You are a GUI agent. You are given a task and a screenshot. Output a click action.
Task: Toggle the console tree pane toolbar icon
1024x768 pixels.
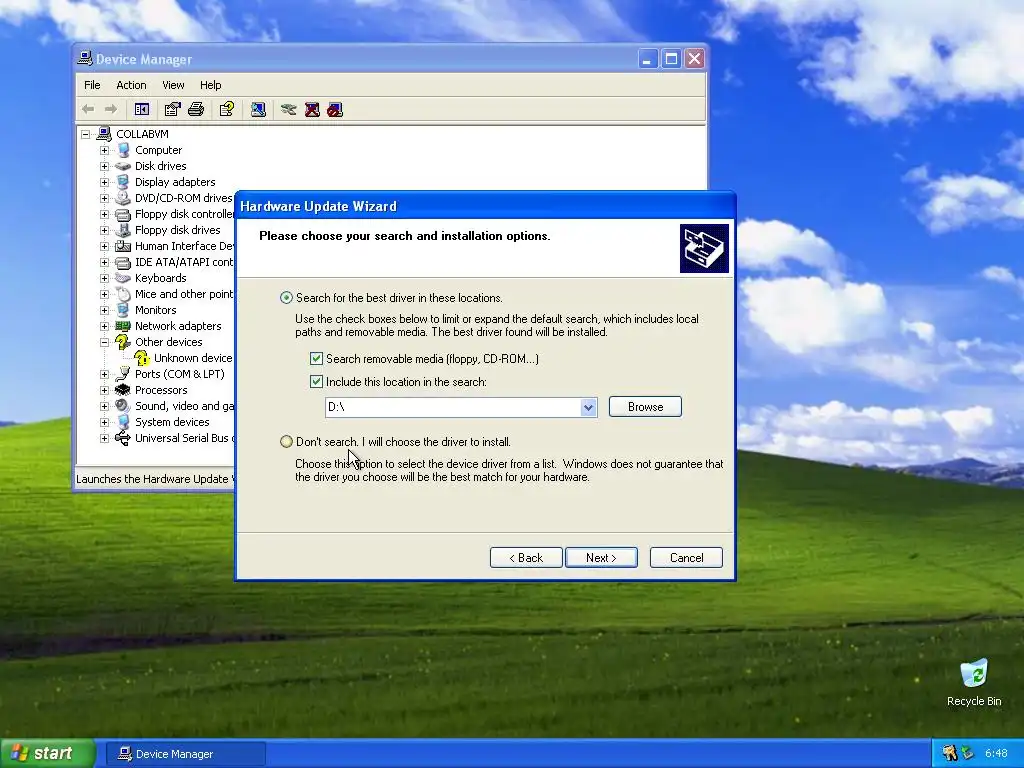[142, 109]
